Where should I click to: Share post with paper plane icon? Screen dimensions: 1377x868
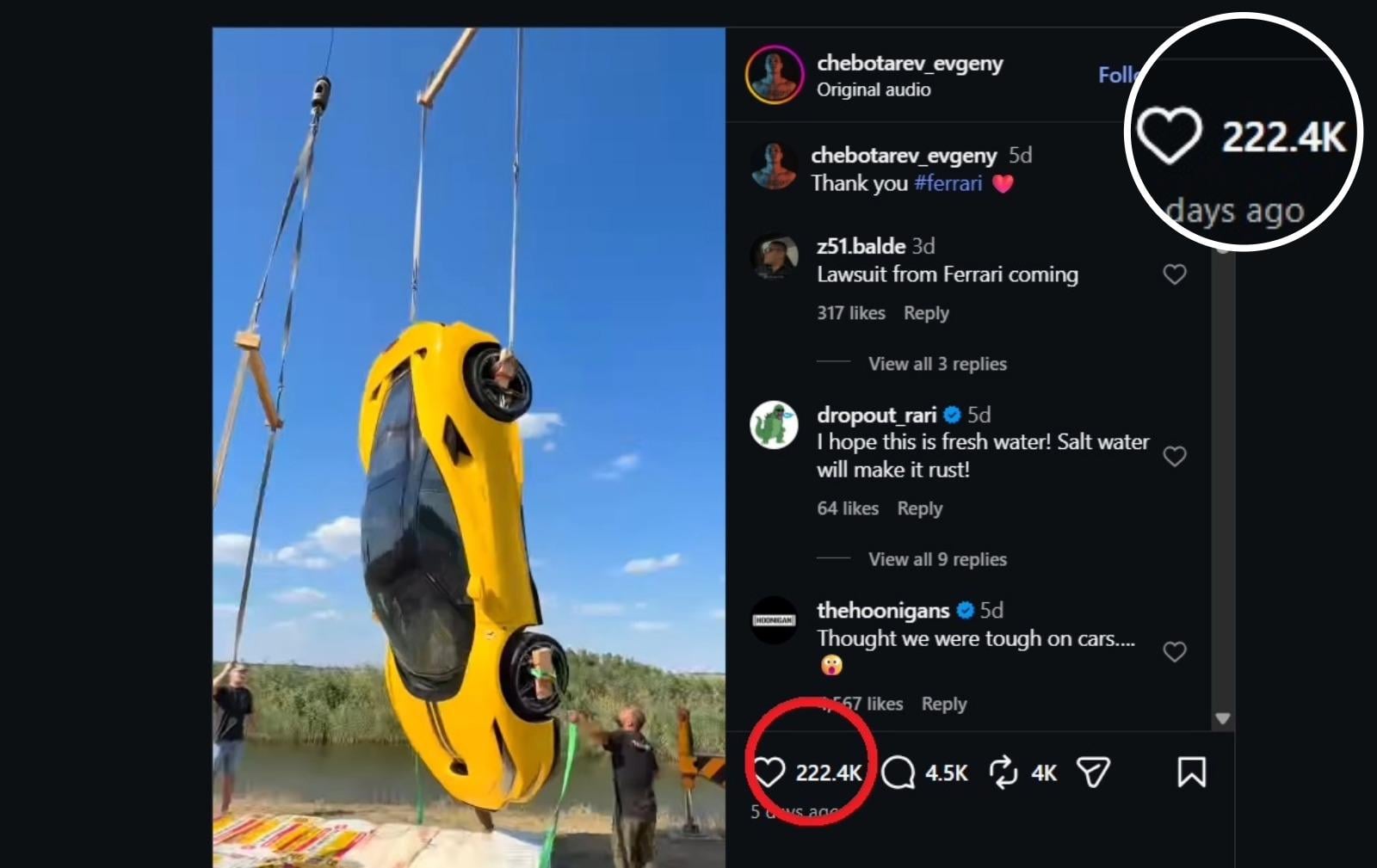coord(1093,772)
